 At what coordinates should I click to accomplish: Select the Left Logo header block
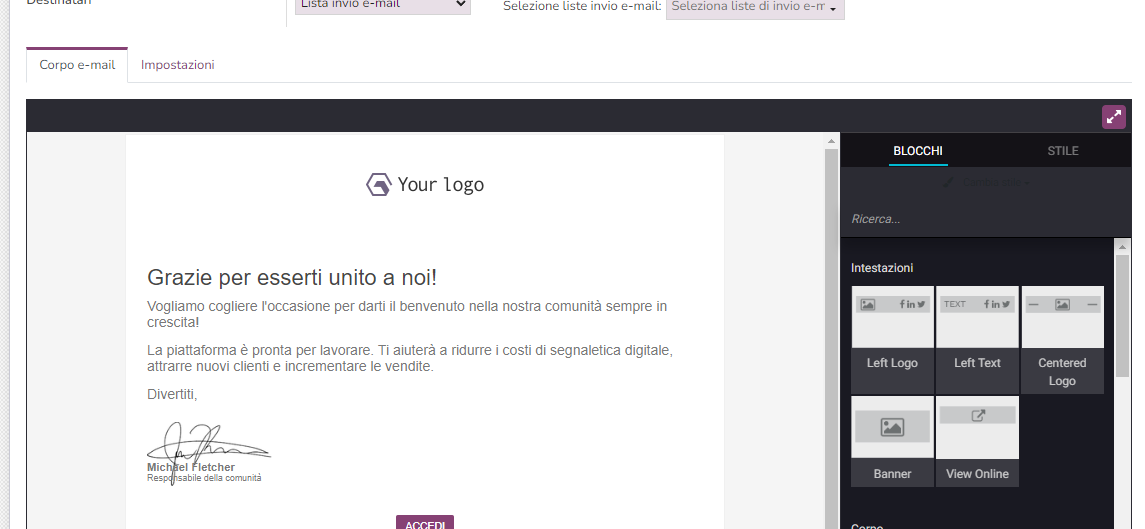892,338
